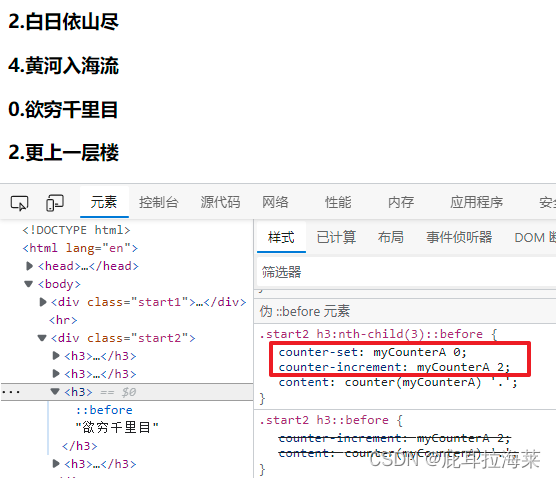Expand the first h3 under start2
Screen dimensions: 556x478
56,356
